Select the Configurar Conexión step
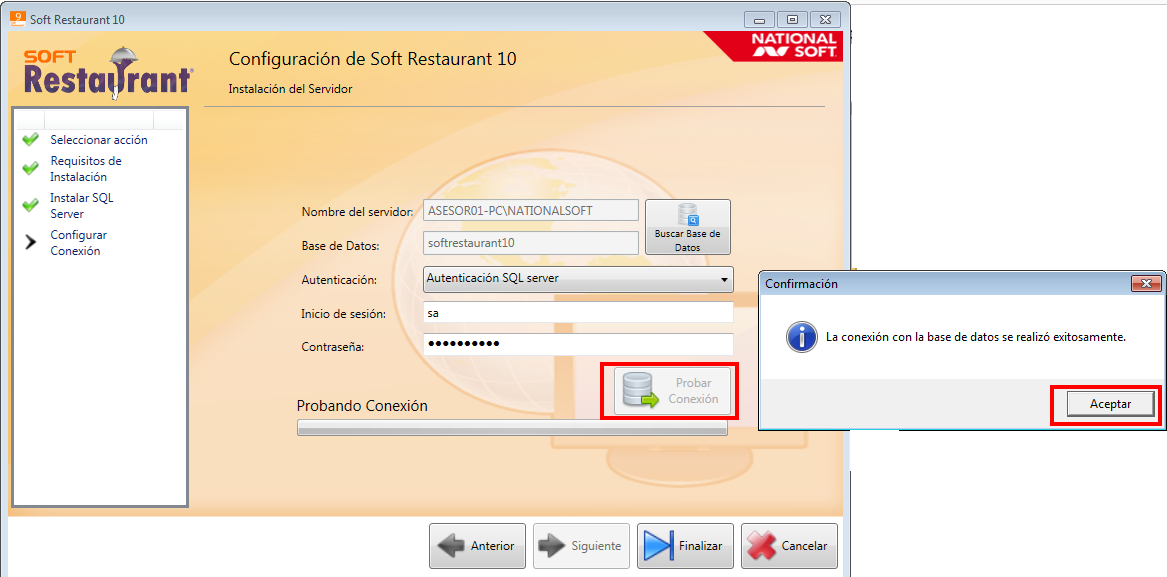Screen dimensions: 1168x577 (79, 243)
